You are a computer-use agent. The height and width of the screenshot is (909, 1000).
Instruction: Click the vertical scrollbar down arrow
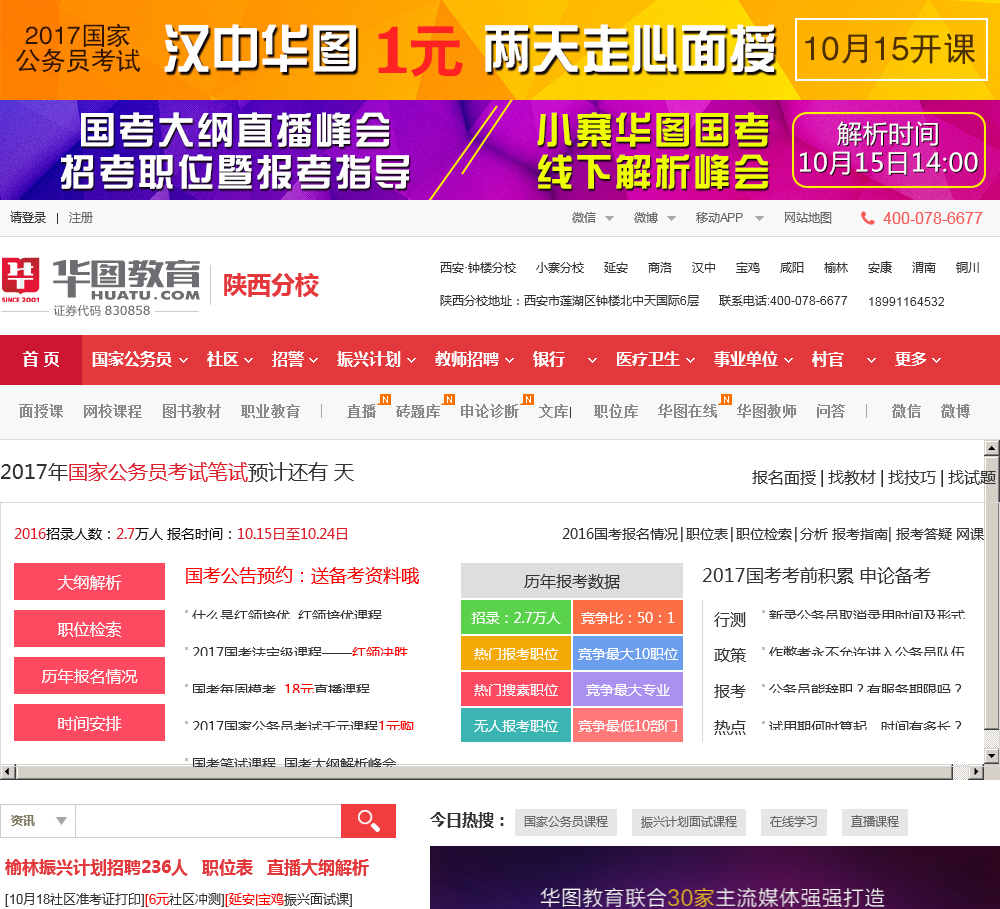click(x=992, y=756)
